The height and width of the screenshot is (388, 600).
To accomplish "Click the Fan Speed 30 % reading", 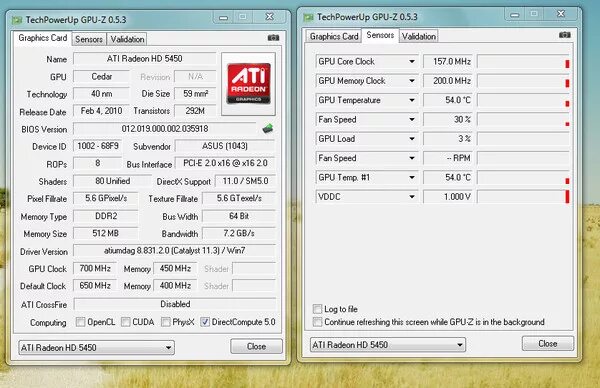I will pos(448,119).
